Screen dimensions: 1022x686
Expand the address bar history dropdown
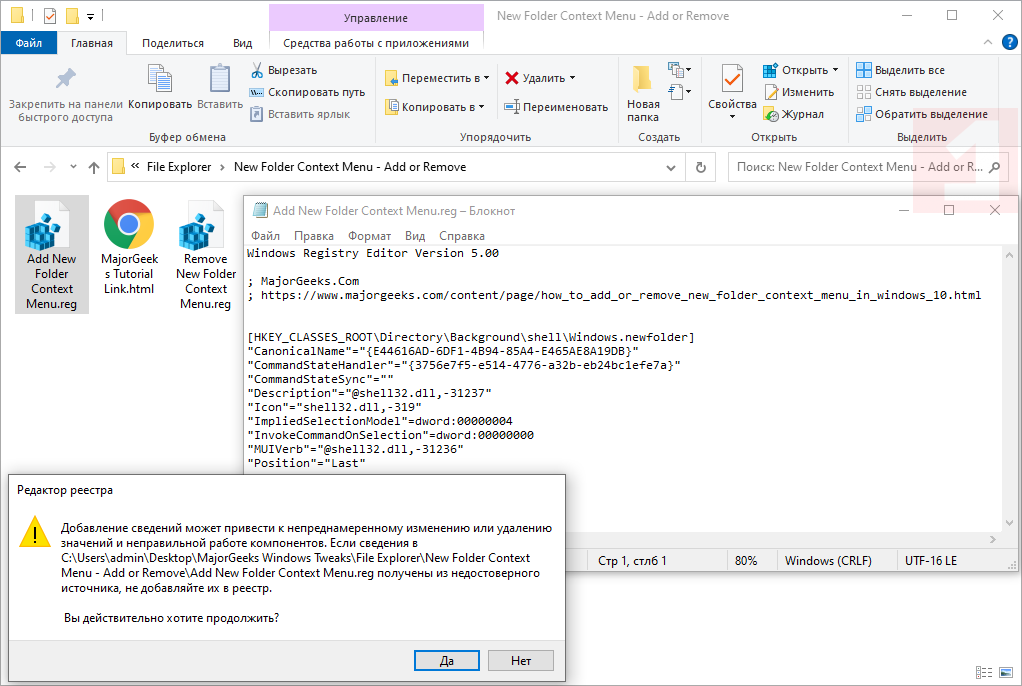[671, 168]
